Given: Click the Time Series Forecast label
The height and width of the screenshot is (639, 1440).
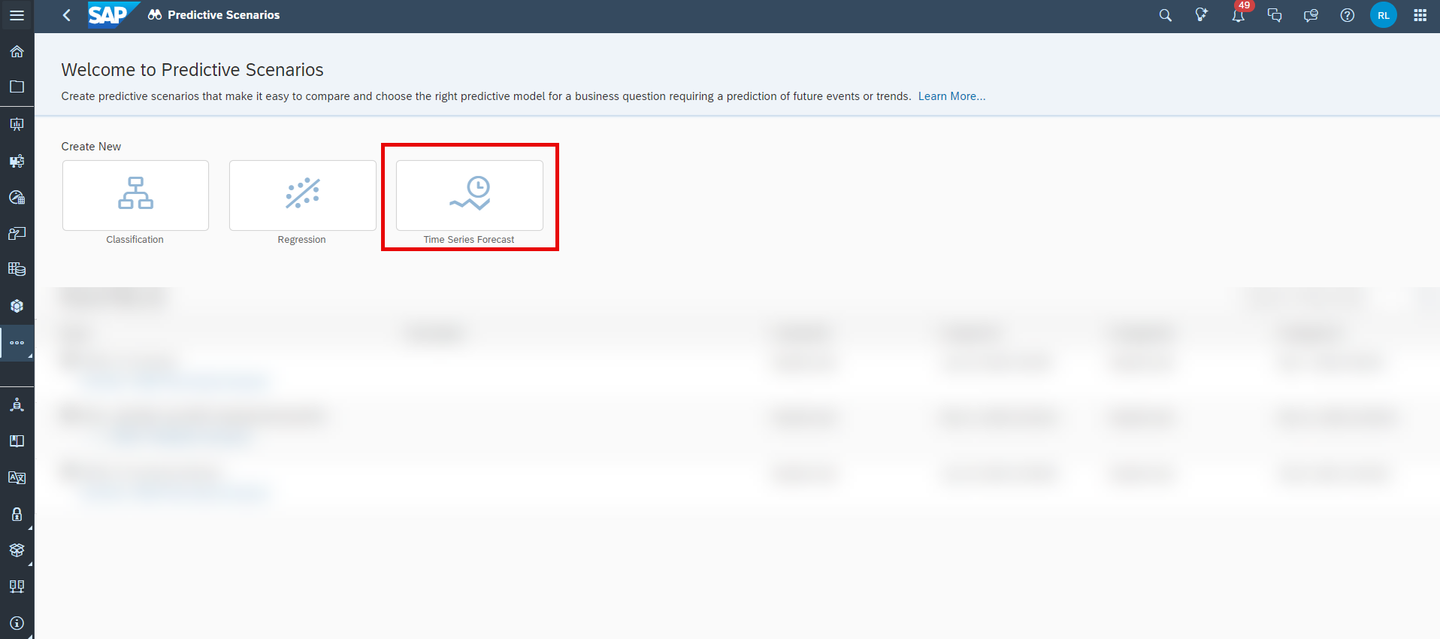Looking at the screenshot, I should click(x=469, y=240).
